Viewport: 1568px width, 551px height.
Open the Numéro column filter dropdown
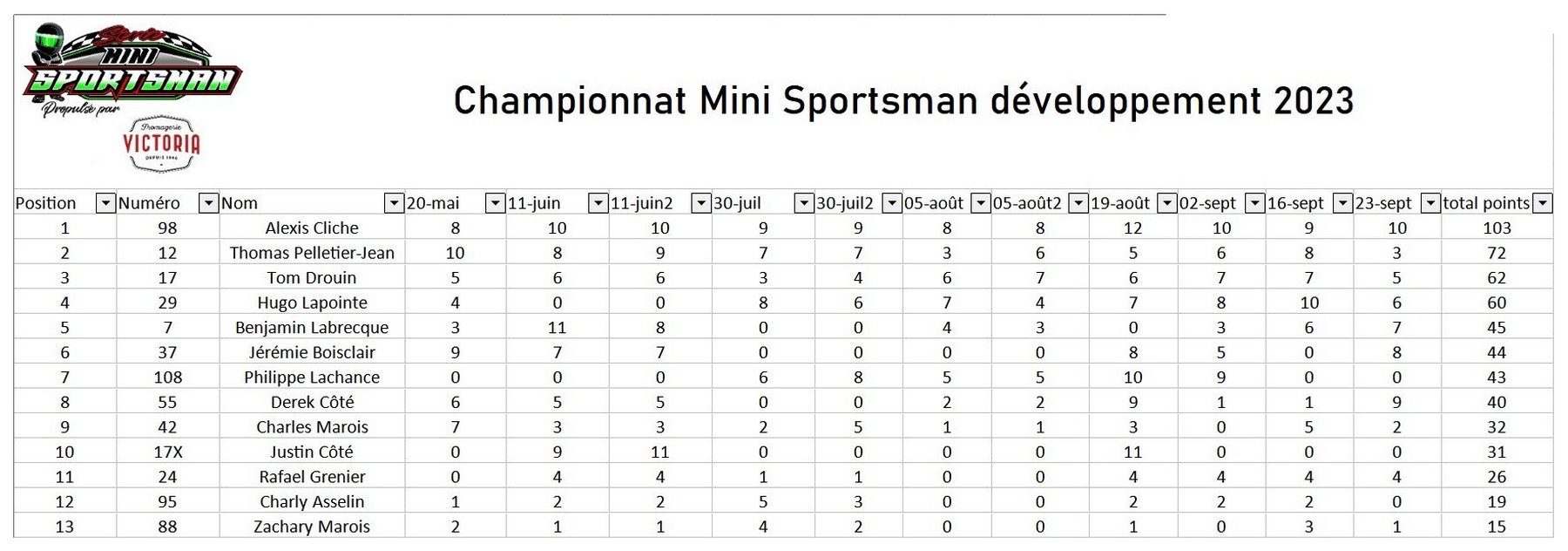coord(209,203)
